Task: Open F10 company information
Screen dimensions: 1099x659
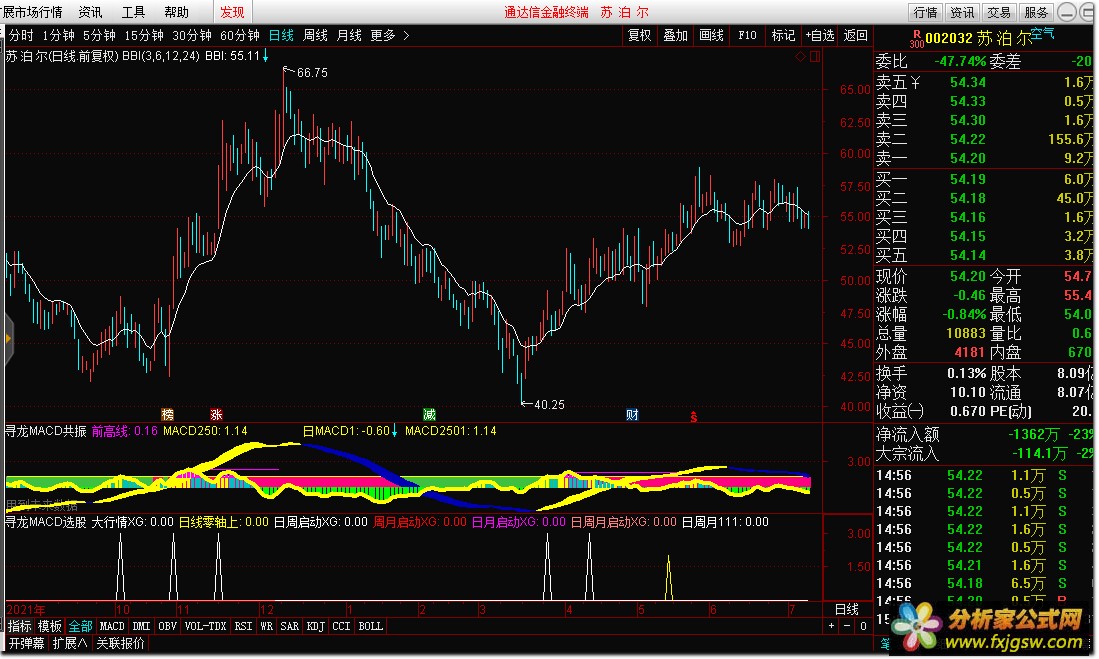Action: tap(747, 35)
